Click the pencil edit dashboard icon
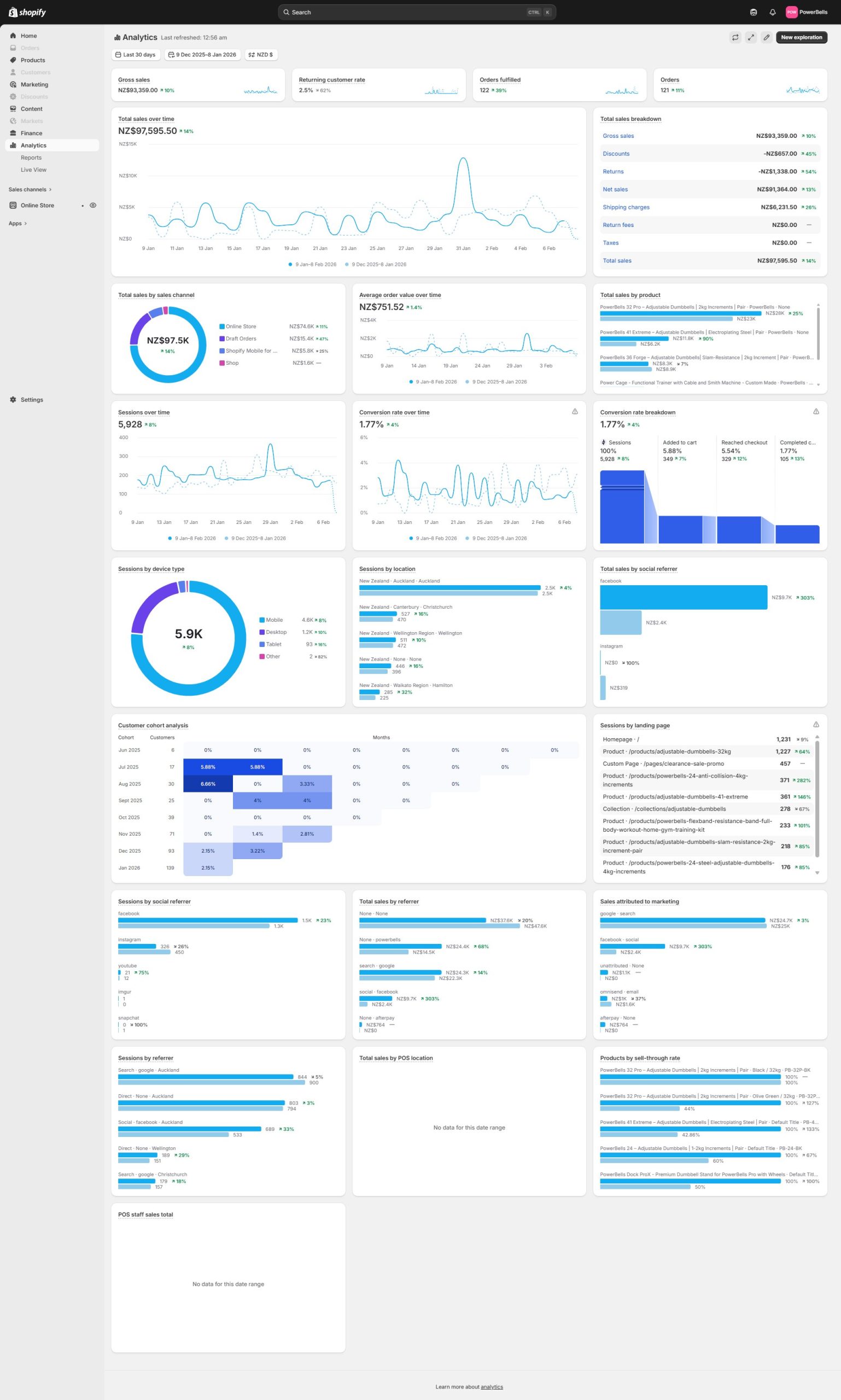The image size is (841, 1400). point(766,37)
